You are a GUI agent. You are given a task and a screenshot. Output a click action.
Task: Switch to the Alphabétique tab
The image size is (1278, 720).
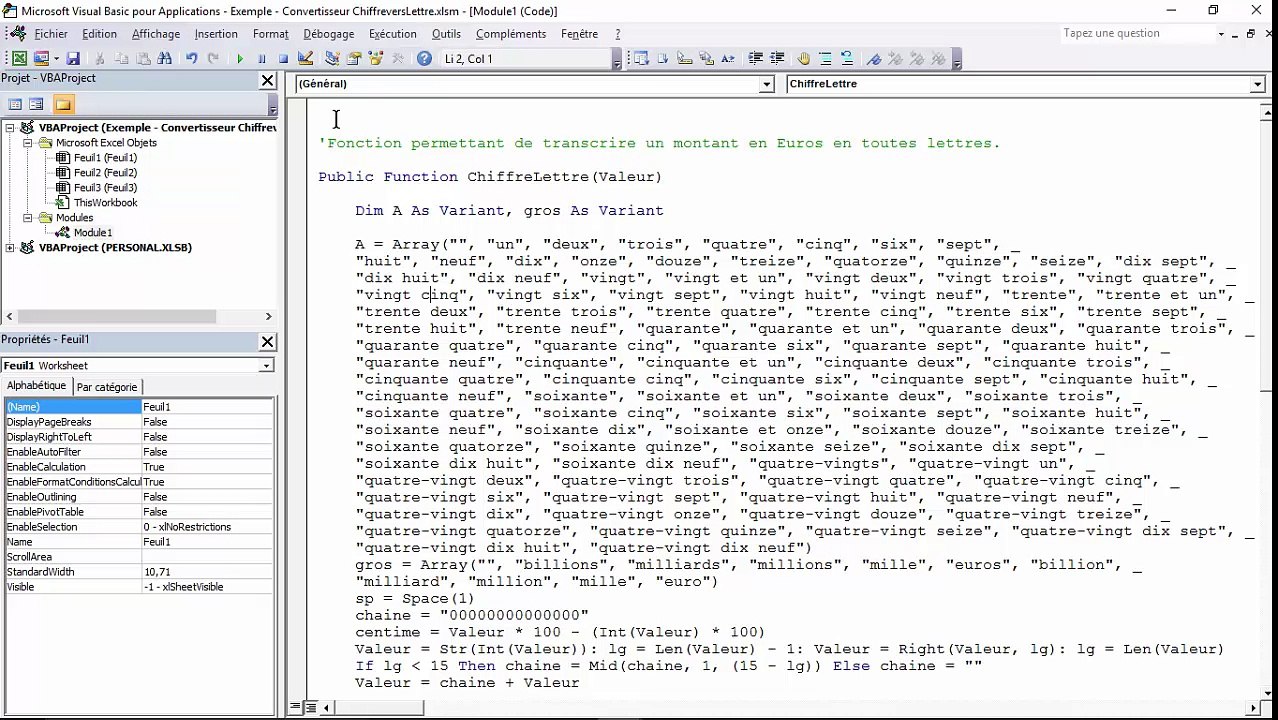pos(36,386)
